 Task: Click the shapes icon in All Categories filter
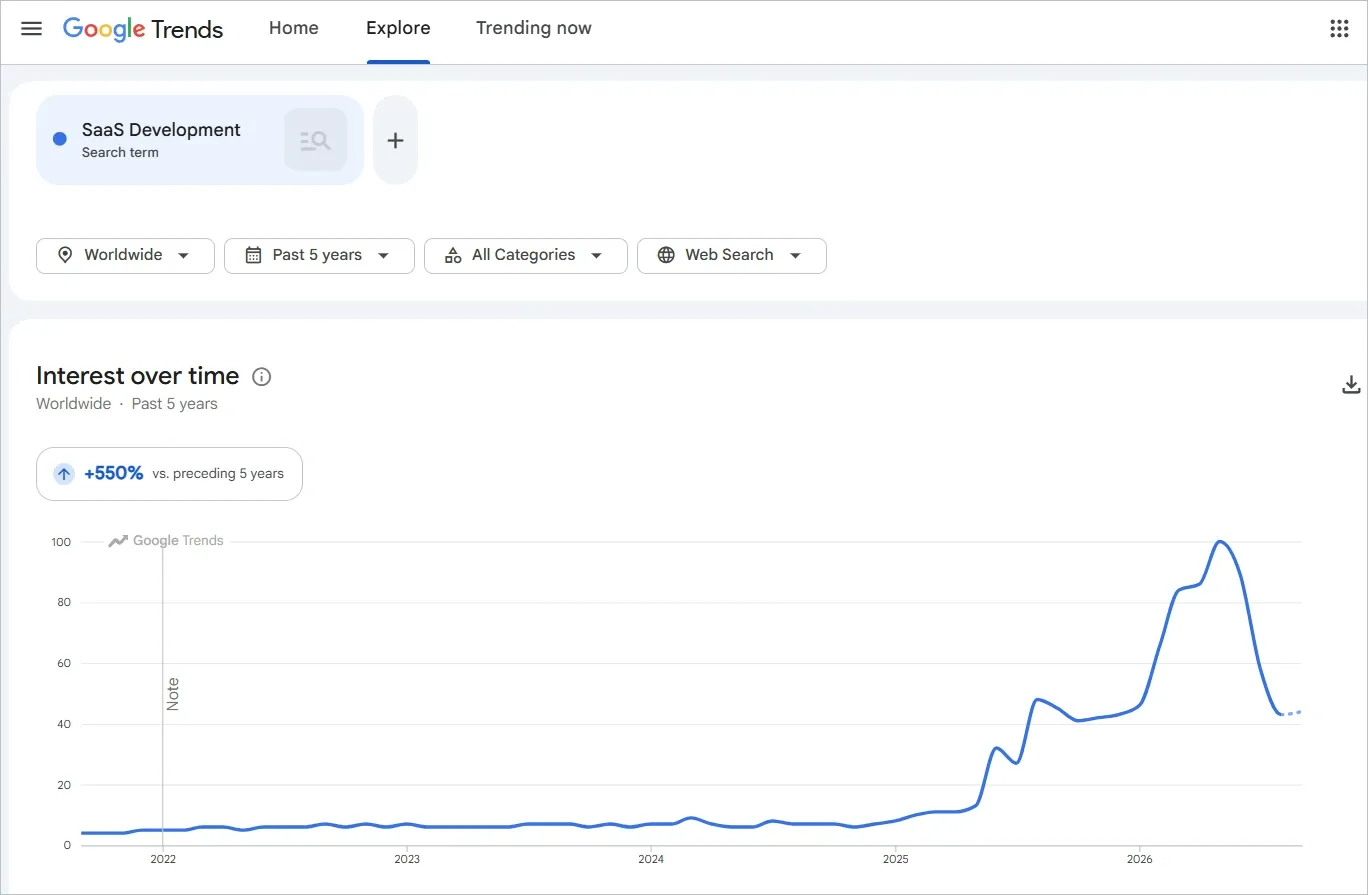click(453, 255)
